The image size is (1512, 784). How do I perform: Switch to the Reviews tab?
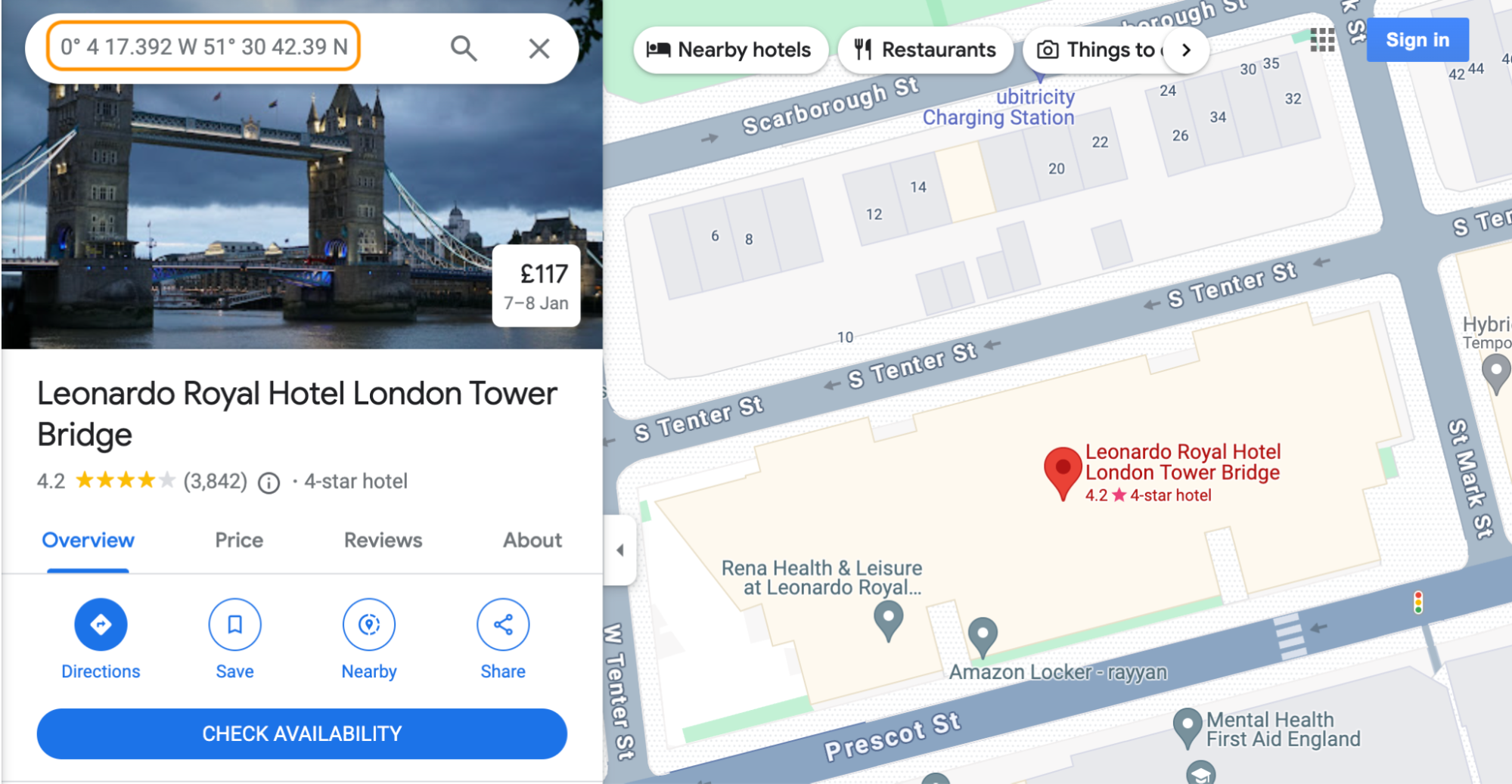383,540
